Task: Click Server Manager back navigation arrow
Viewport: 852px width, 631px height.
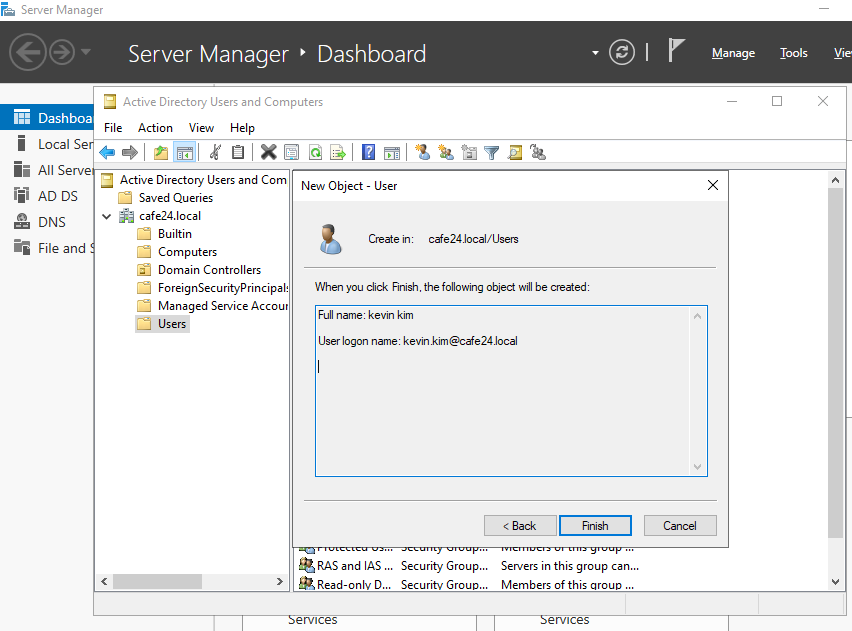Action: pyautogui.click(x=27, y=52)
